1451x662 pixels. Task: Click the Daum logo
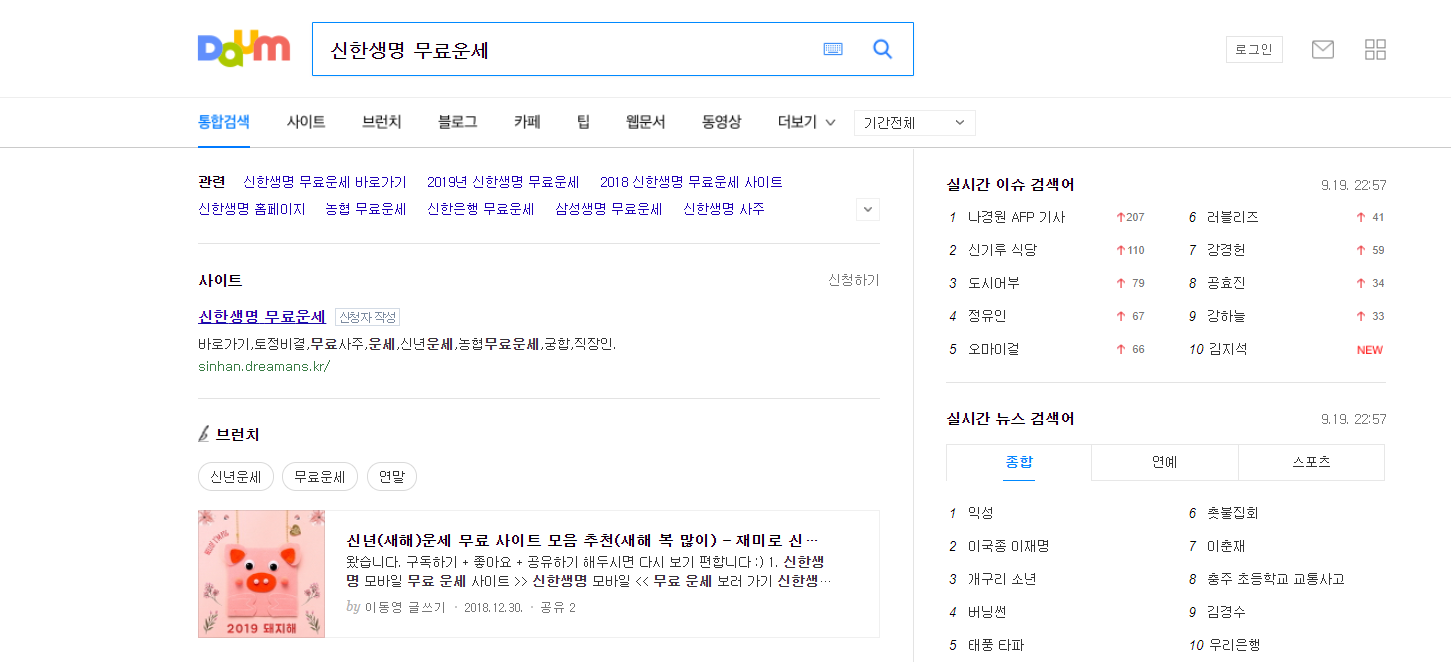(244, 48)
